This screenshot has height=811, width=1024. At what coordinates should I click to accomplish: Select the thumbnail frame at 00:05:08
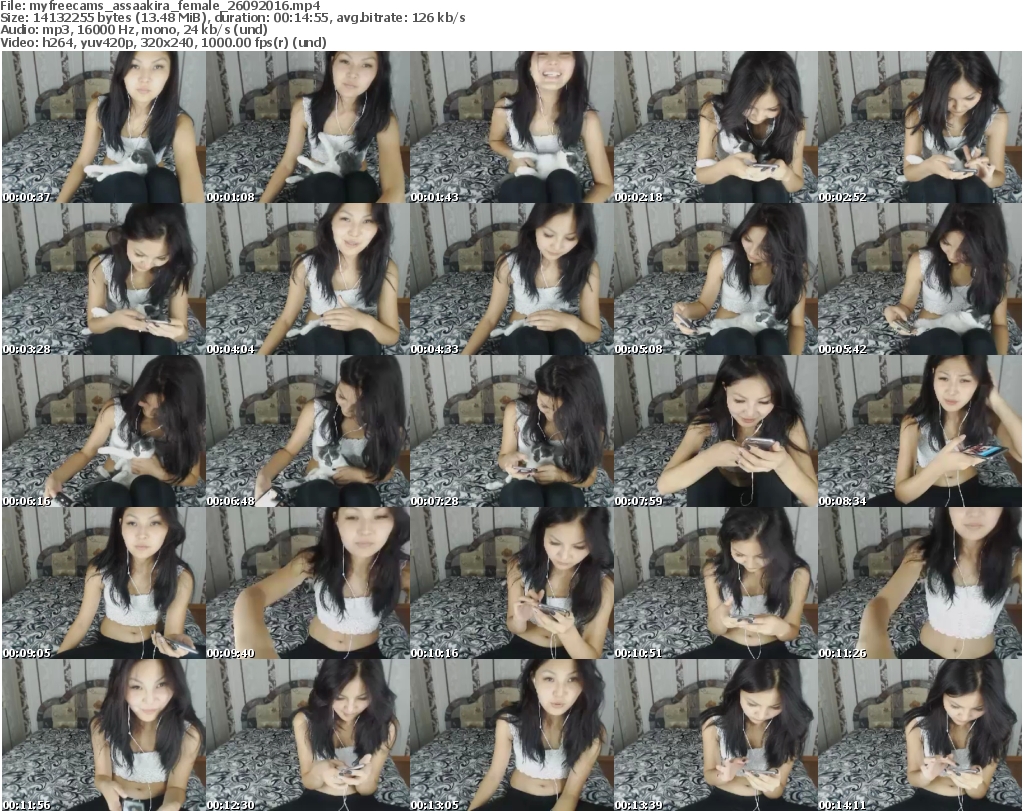pyautogui.click(x=716, y=279)
